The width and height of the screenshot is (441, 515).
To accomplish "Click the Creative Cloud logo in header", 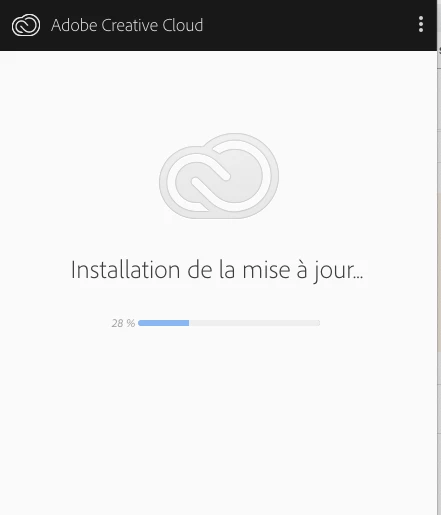I will [x=26, y=25].
